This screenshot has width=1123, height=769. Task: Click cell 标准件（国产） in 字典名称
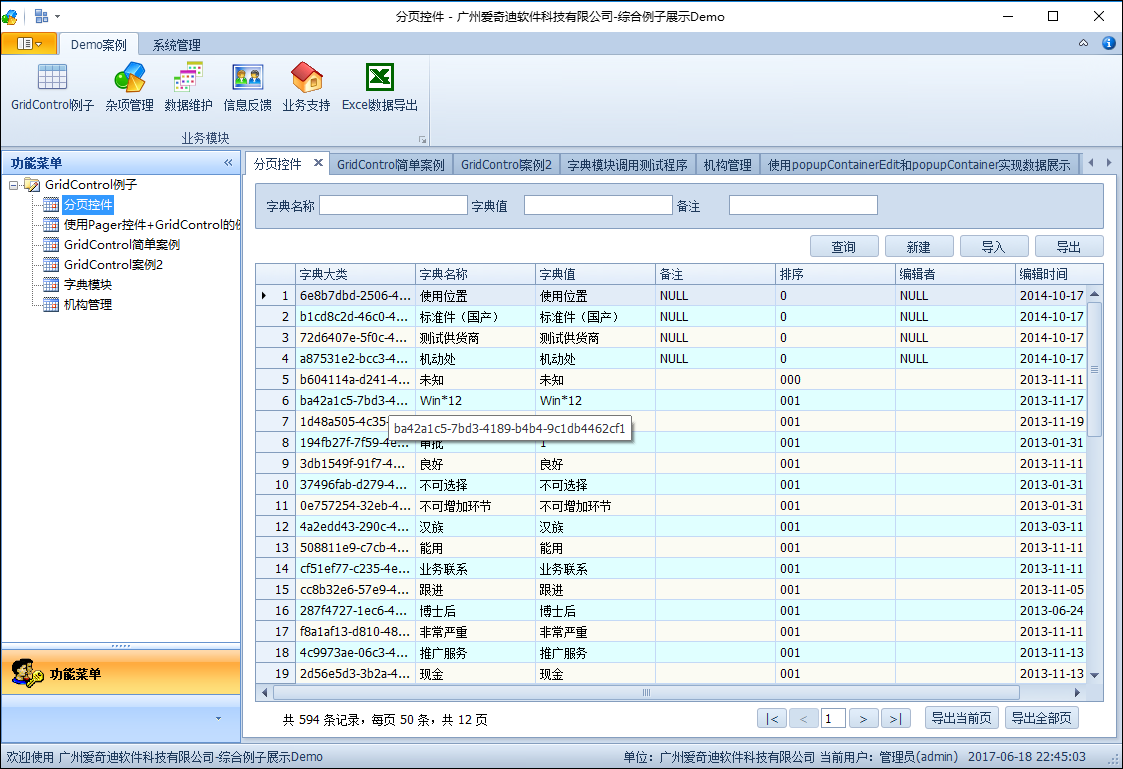[476, 316]
